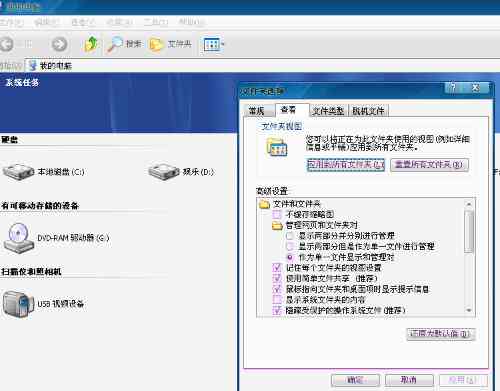Click the Forward arrow toolbar button
The image size is (500, 391).
tap(59, 44)
